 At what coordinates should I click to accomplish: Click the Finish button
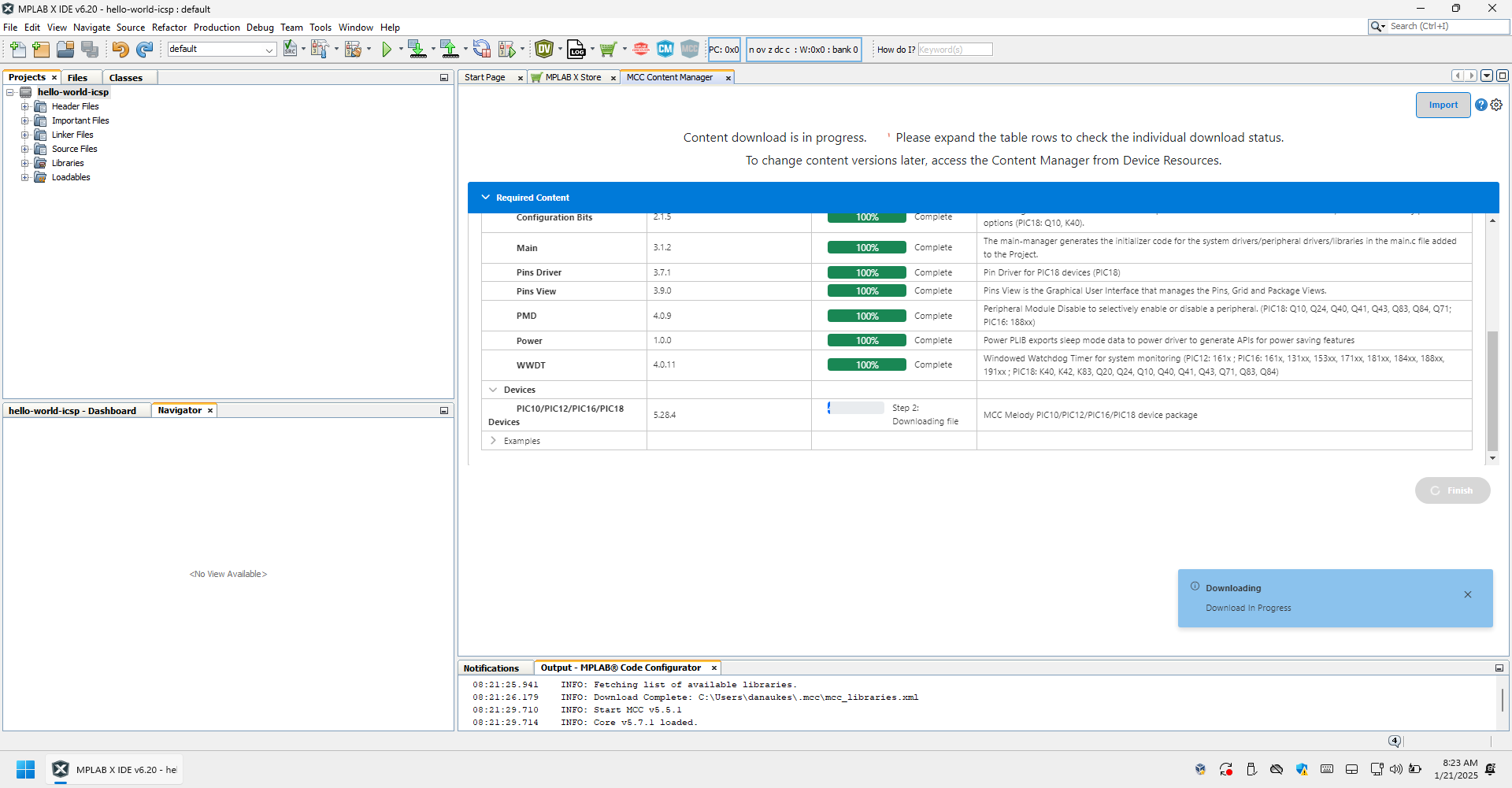point(1452,490)
